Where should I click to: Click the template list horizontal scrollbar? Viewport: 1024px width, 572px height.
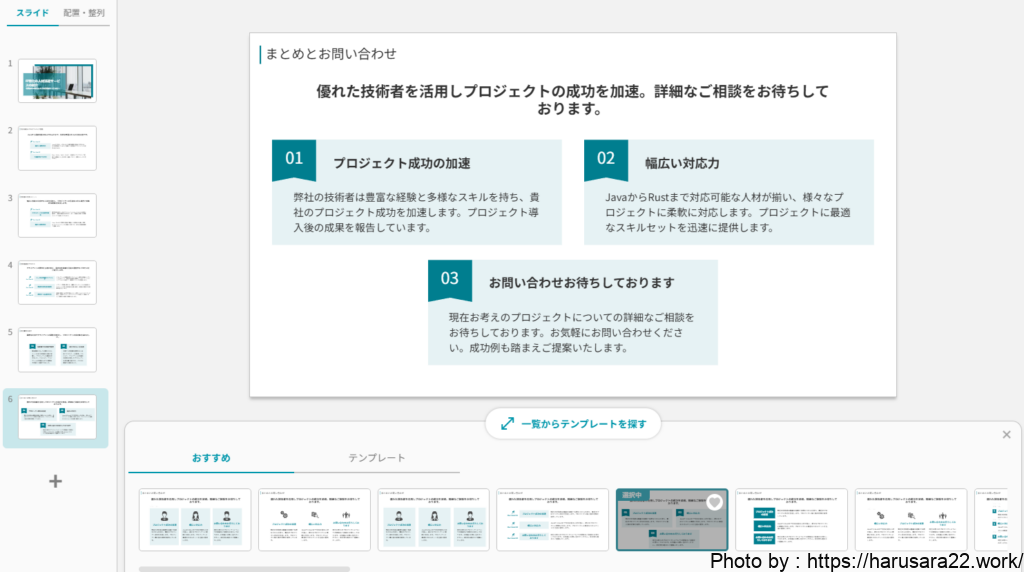click(244, 568)
